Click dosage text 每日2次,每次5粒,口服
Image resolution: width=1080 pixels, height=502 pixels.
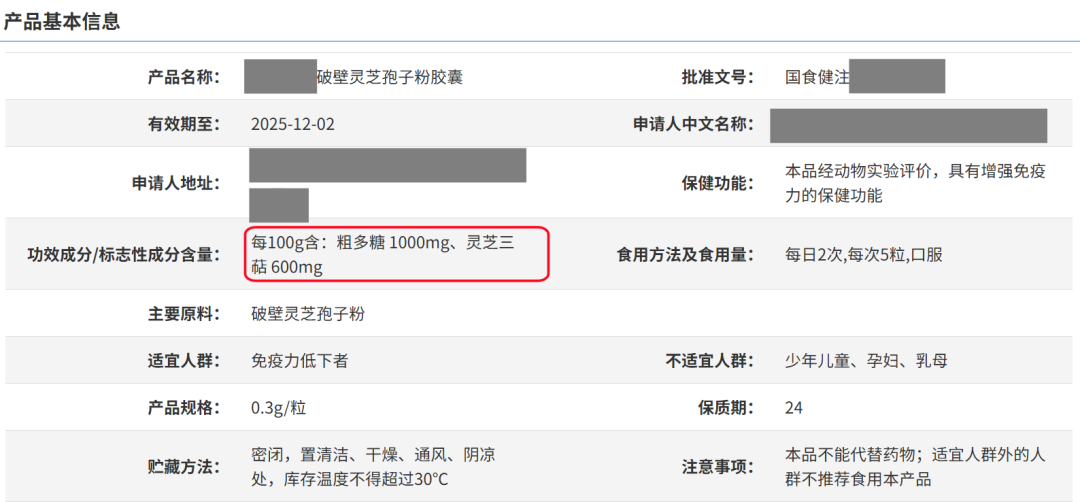point(864,255)
